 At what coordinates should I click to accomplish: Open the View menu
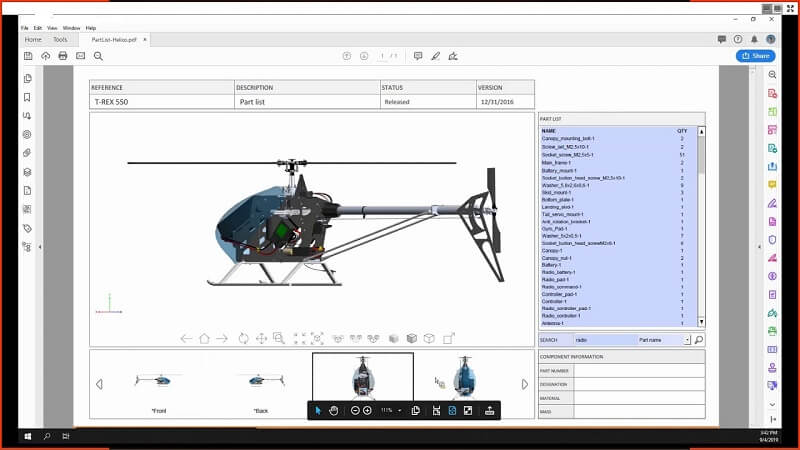tap(51, 28)
